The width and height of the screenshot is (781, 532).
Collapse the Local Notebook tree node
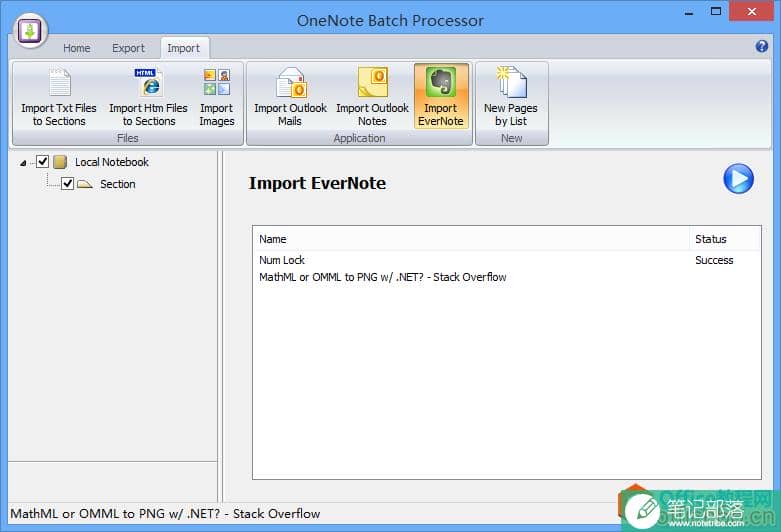click(23, 163)
